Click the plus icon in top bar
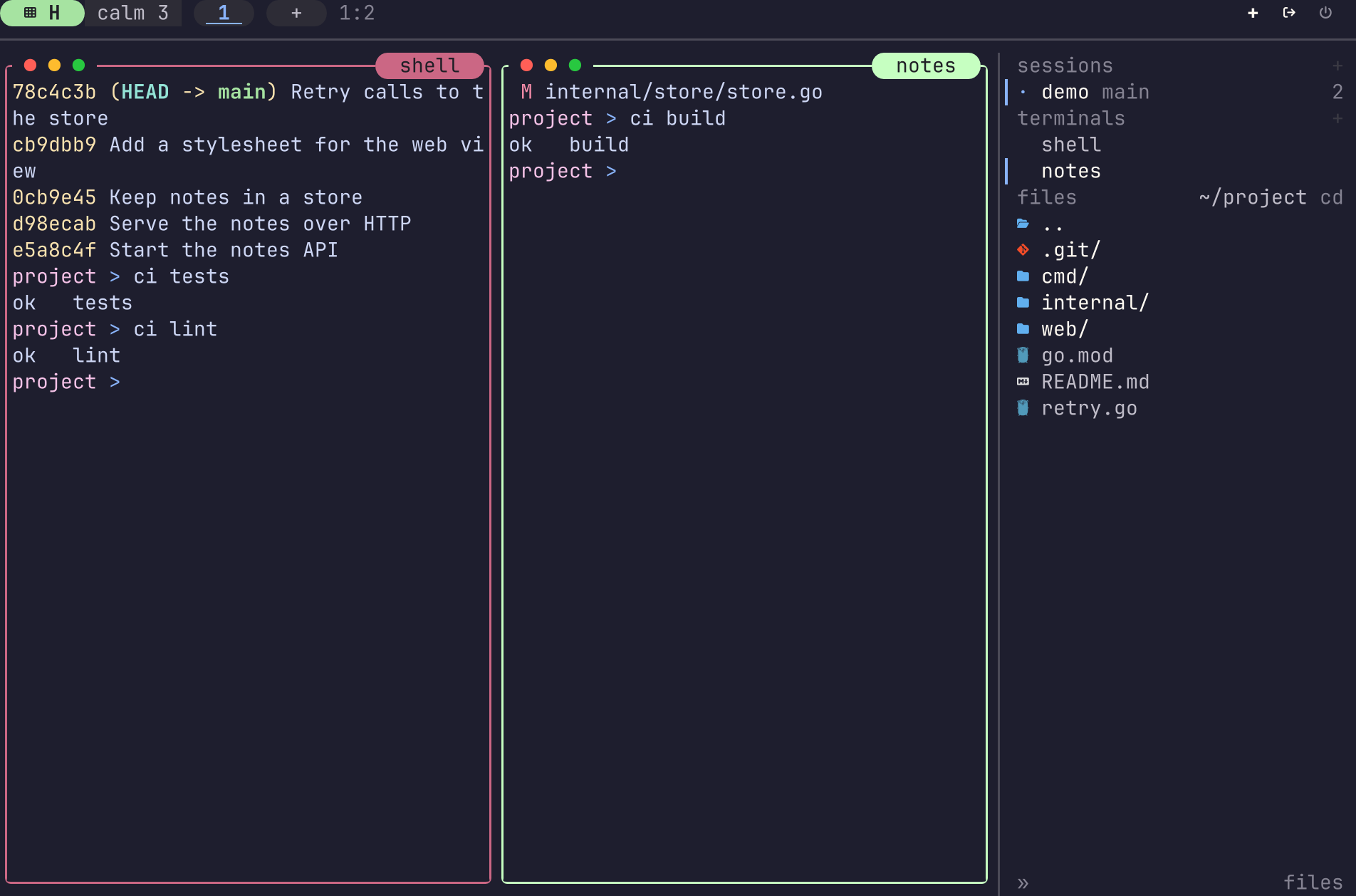Image resolution: width=1356 pixels, height=896 pixels. (x=1253, y=13)
